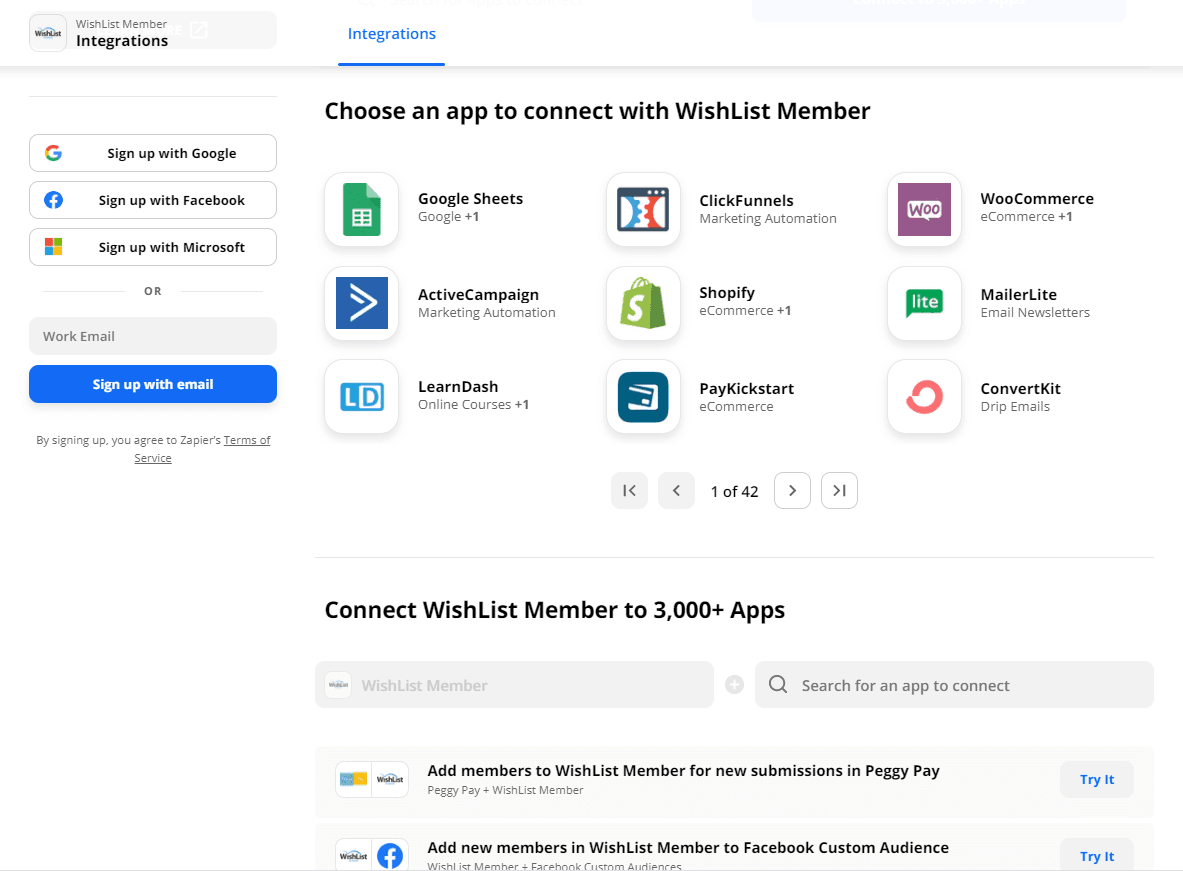Choose the WooCommerce app icon

(x=924, y=209)
